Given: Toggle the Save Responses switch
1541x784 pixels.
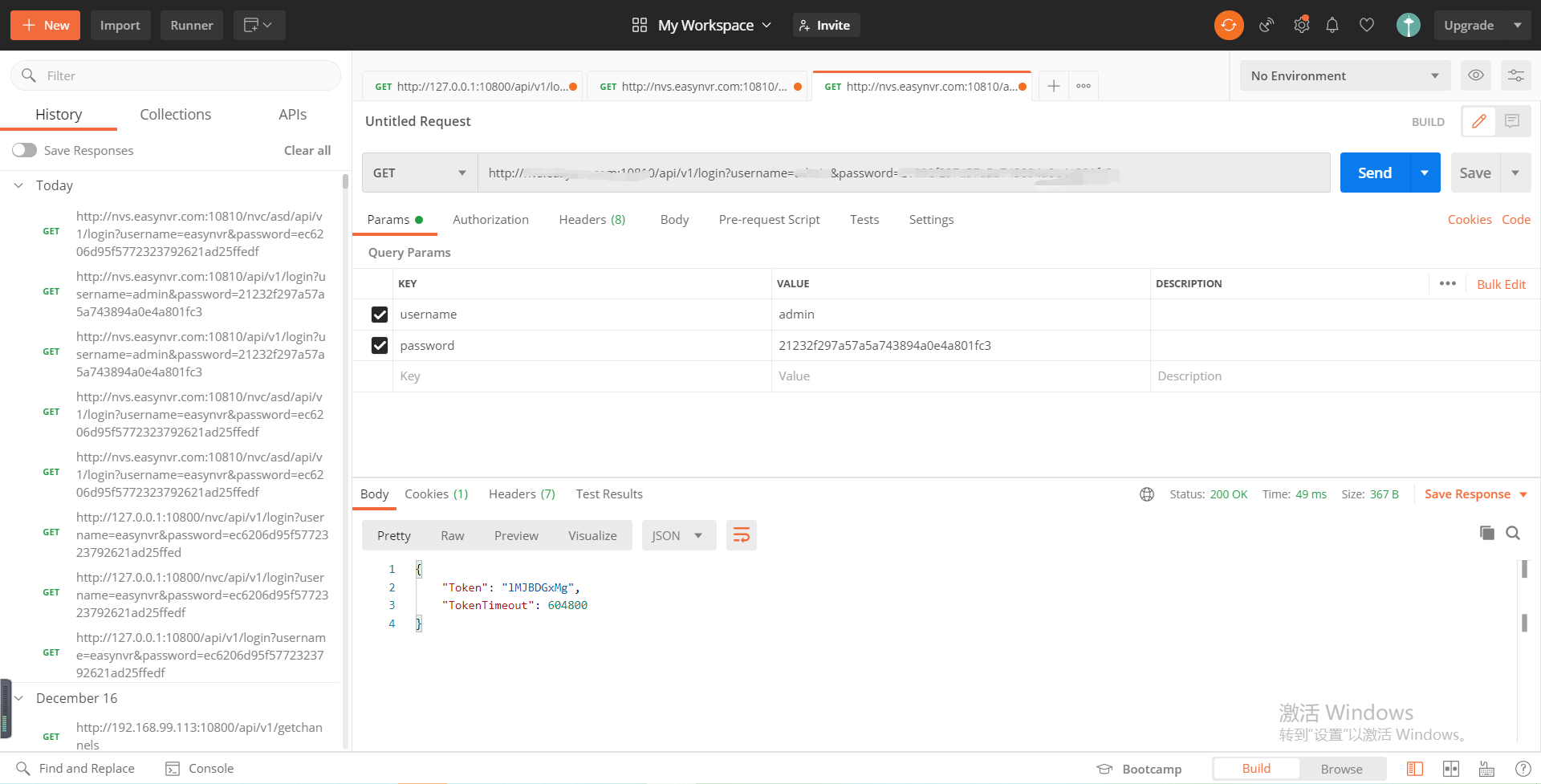Looking at the screenshot, I should coord(24,150).
